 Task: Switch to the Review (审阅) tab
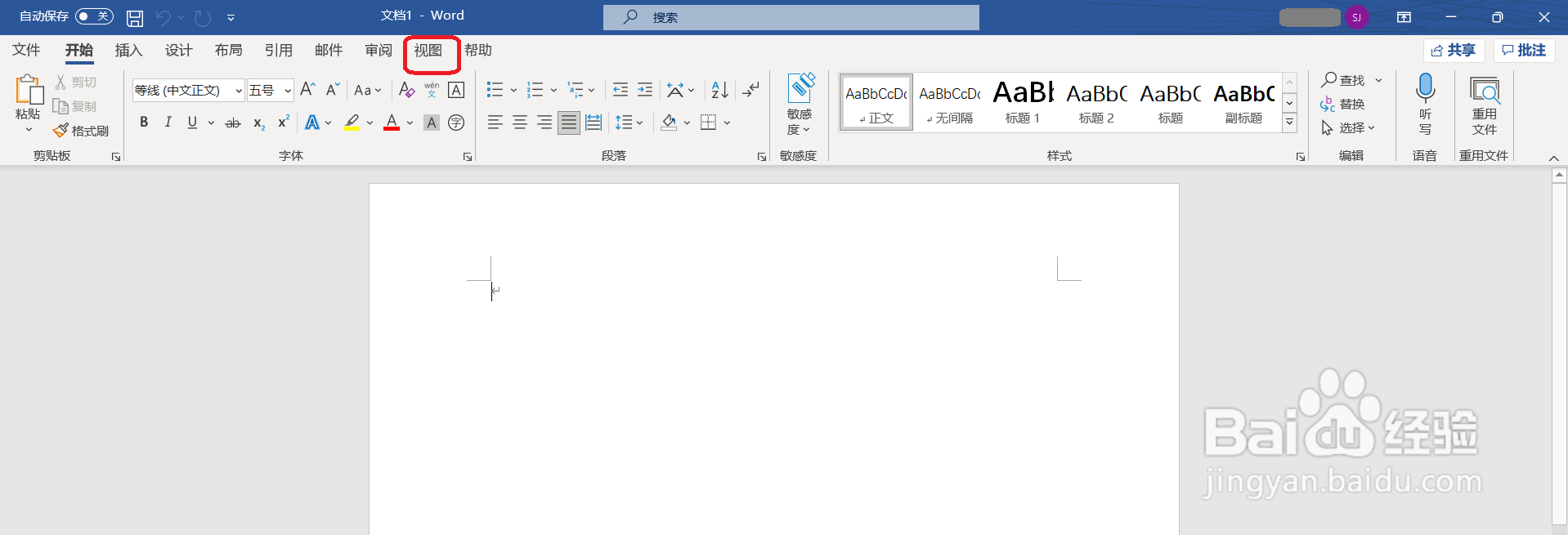(x=378, y=50)
